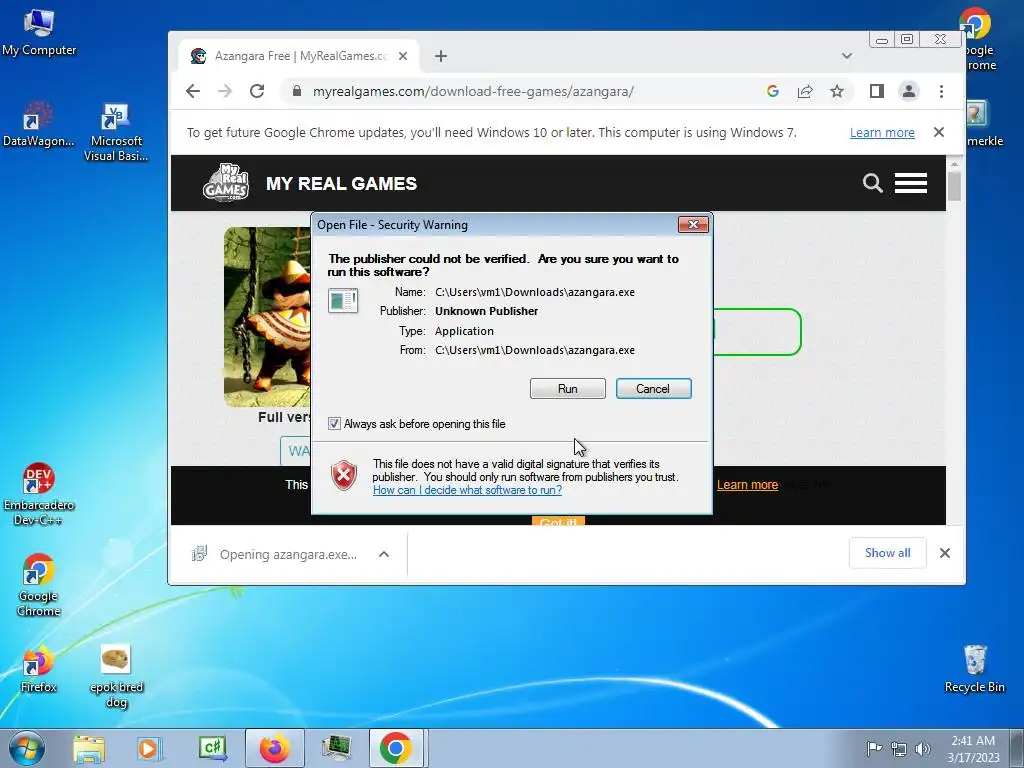Viewport: 1024px width, 768px height.
Task: Open the Recycle Bin
Action: point(974,669)
